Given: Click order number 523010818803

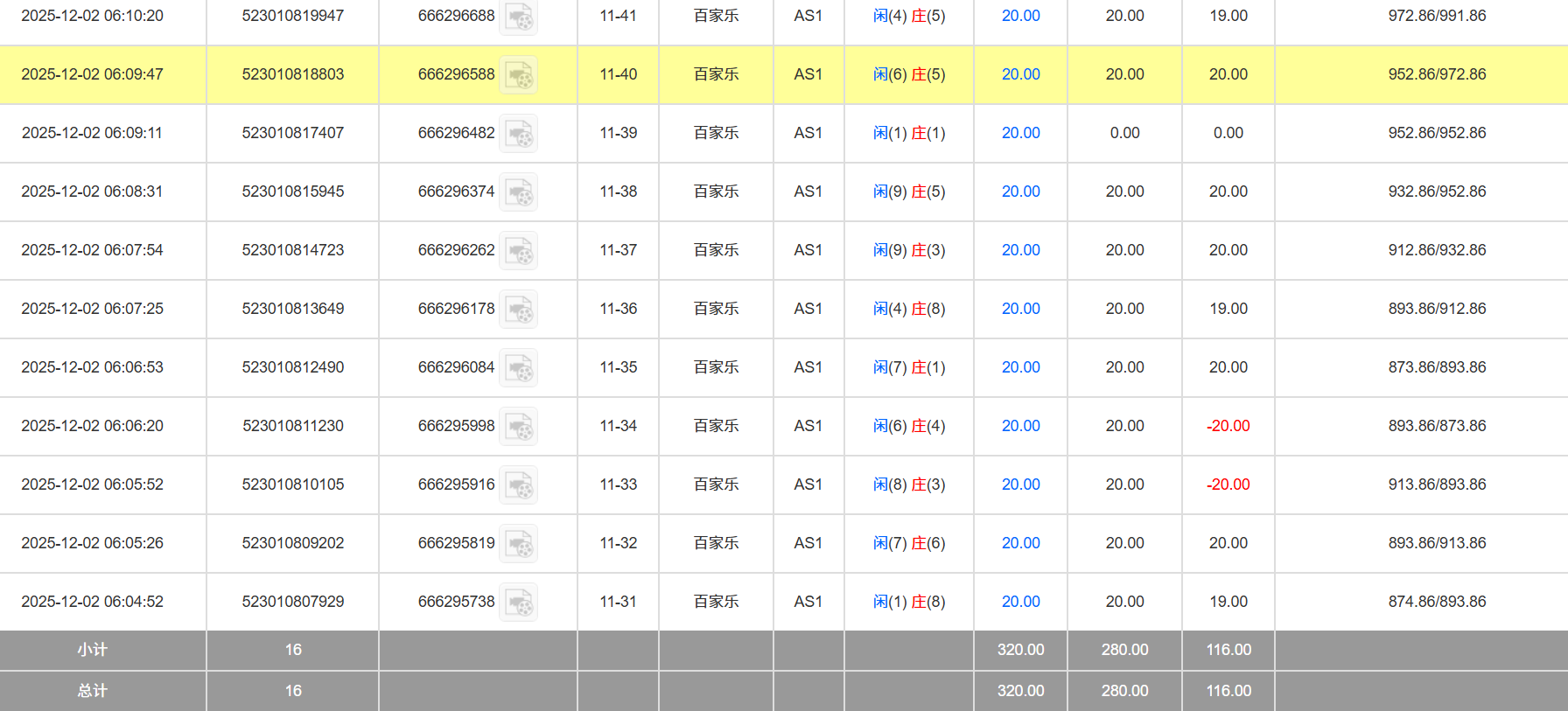Looking at the screenshot, I should [293, 74].
